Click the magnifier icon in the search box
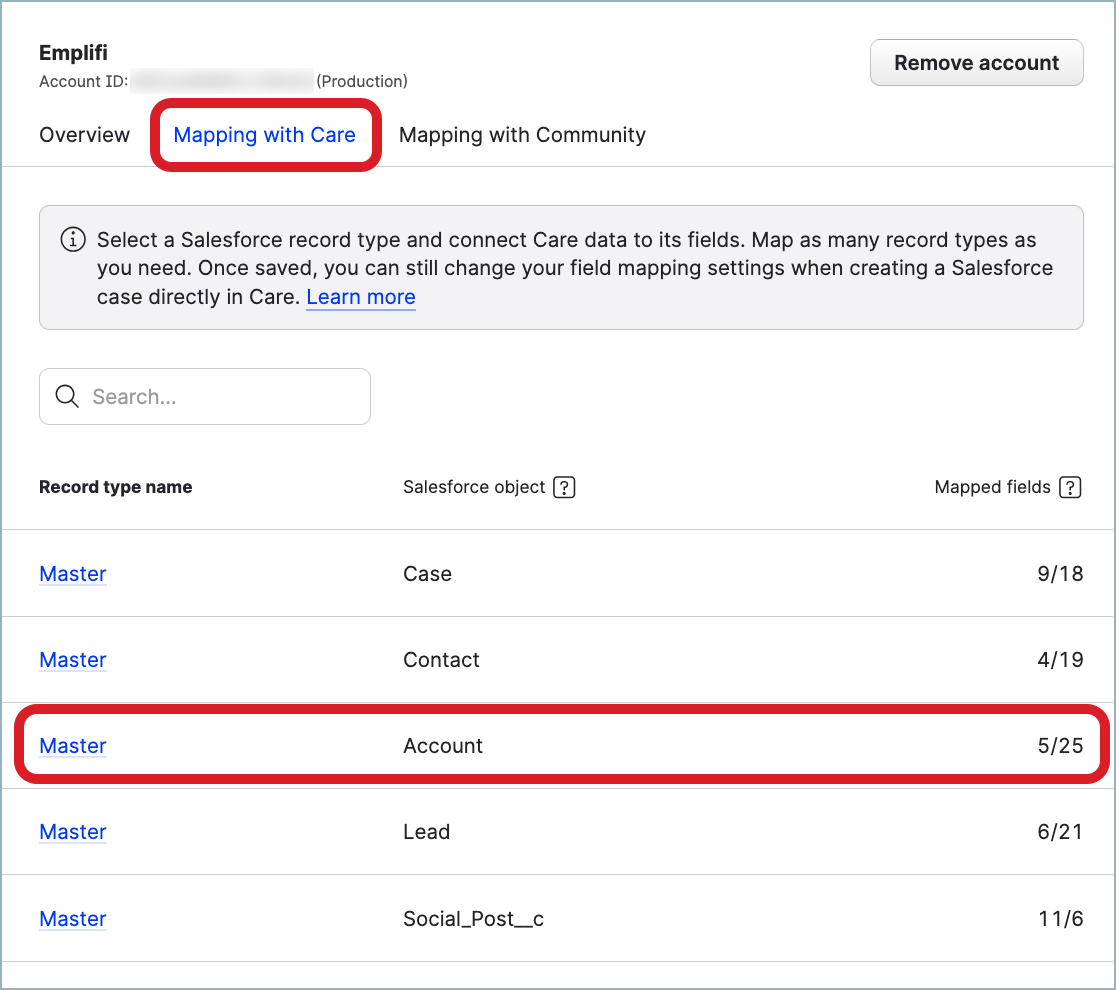 (x=67, y=396)
